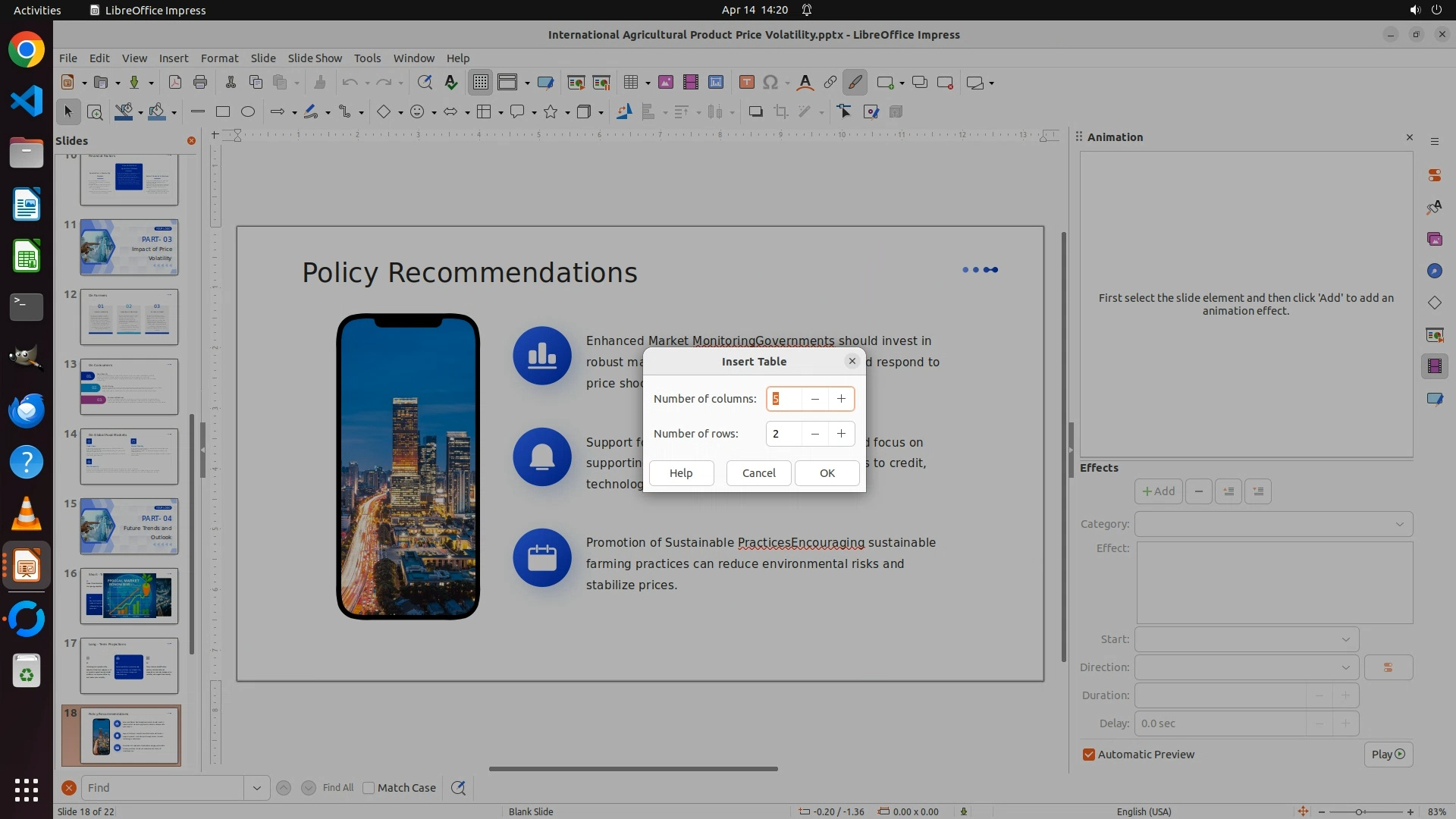This screenshot has height=819, width=1456.
Task: Click Cancel in Insert Table dialog
Action: pyautogui.click(x=758, y=473)
